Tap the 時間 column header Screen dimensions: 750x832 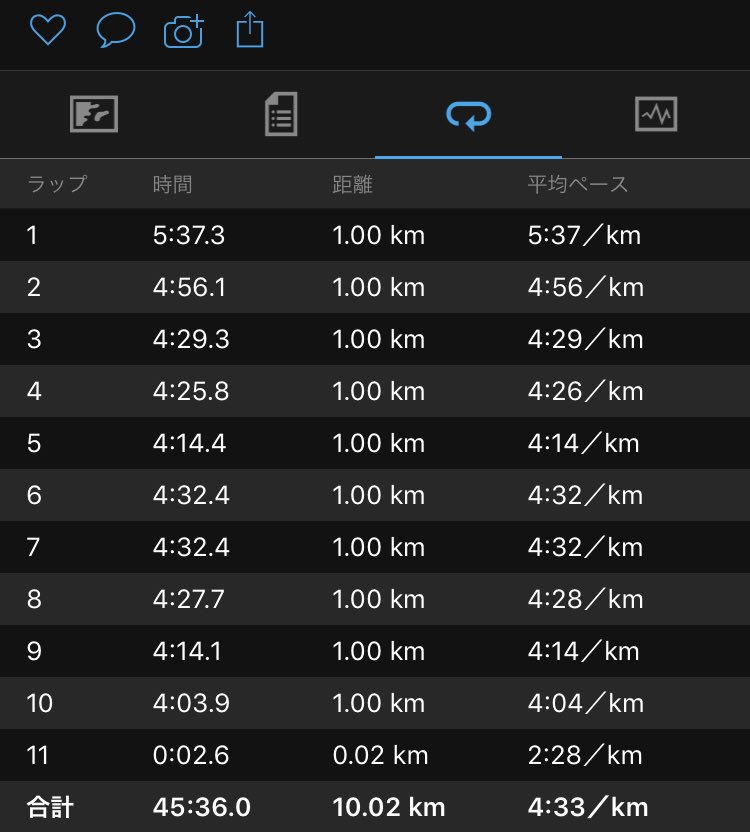coord(173,185)
